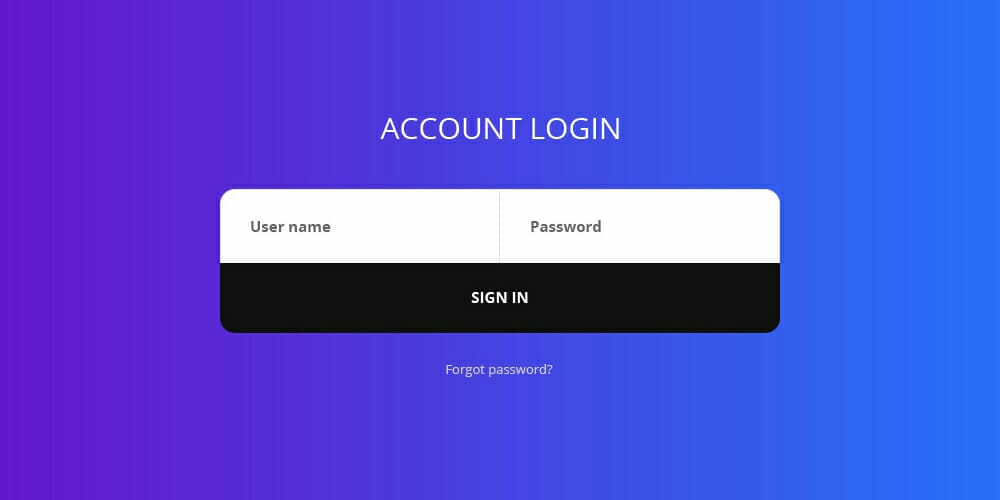The width and height of the screenshot is (1000, 500).
Task: Click the dark bar under the login fields
Action: coord(500,298)
